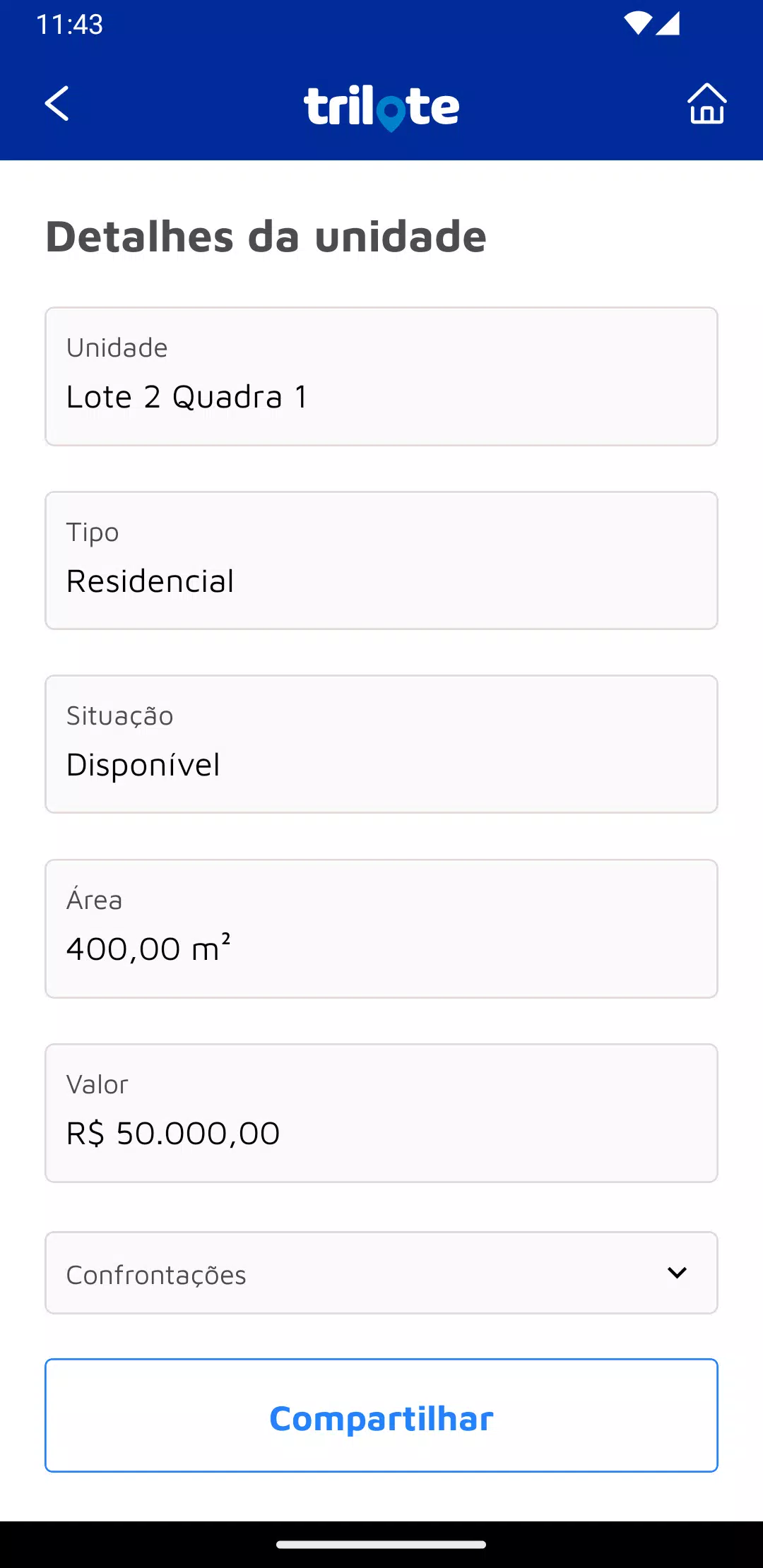Expand the Confrontações dropdown

tap(381, 1273)
